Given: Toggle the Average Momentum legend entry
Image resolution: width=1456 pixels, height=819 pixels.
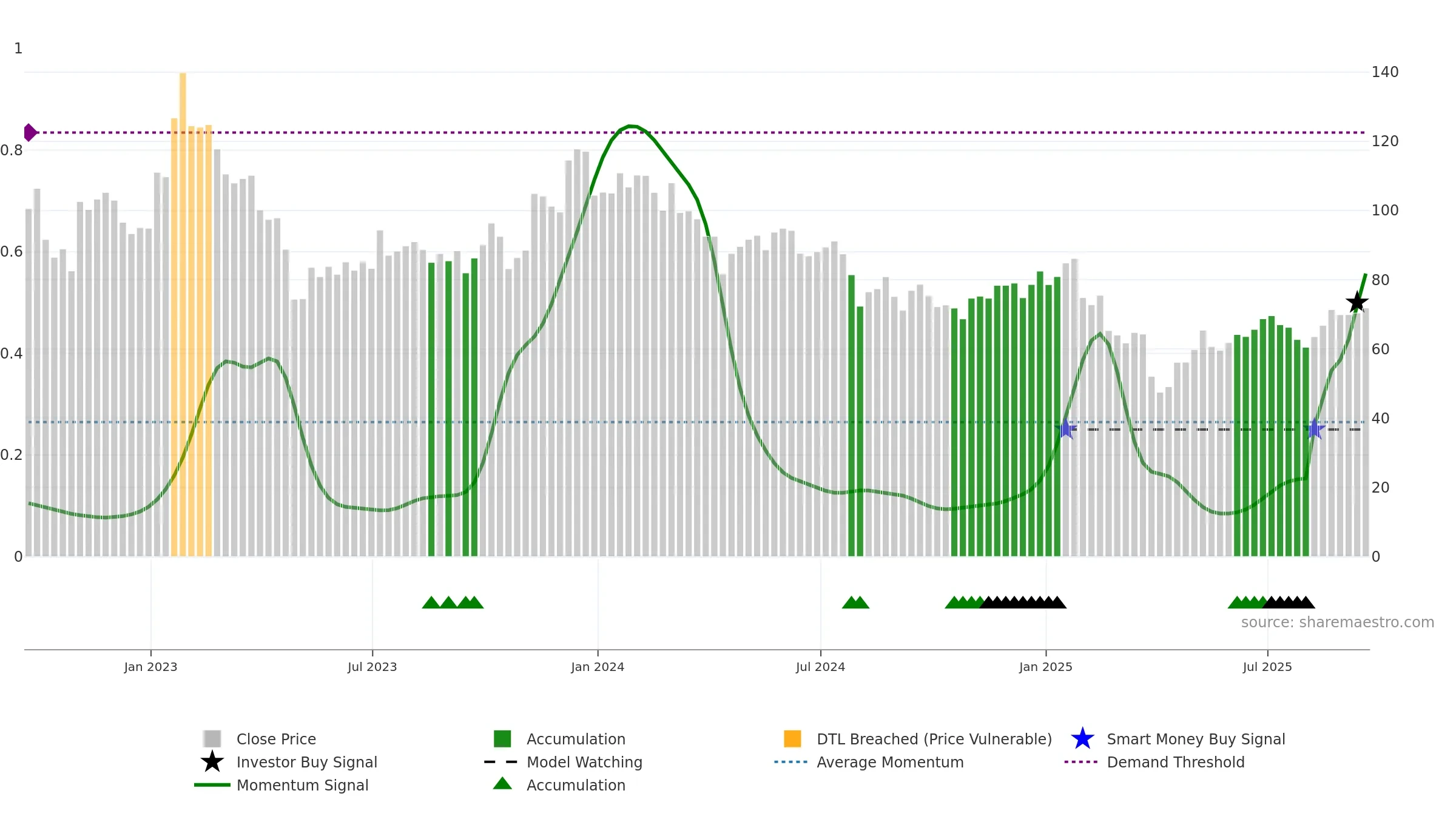Looking at the screenshot, I should pos(890,762).
